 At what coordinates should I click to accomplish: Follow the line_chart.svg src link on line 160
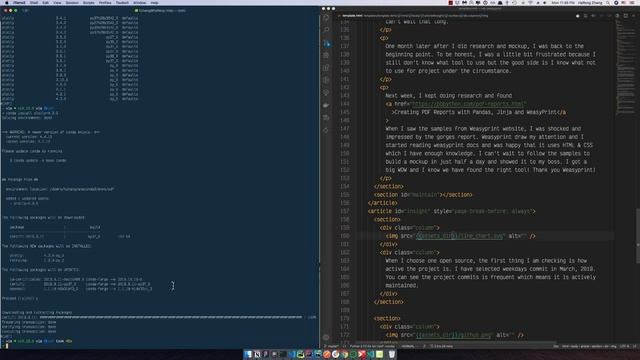460,236
